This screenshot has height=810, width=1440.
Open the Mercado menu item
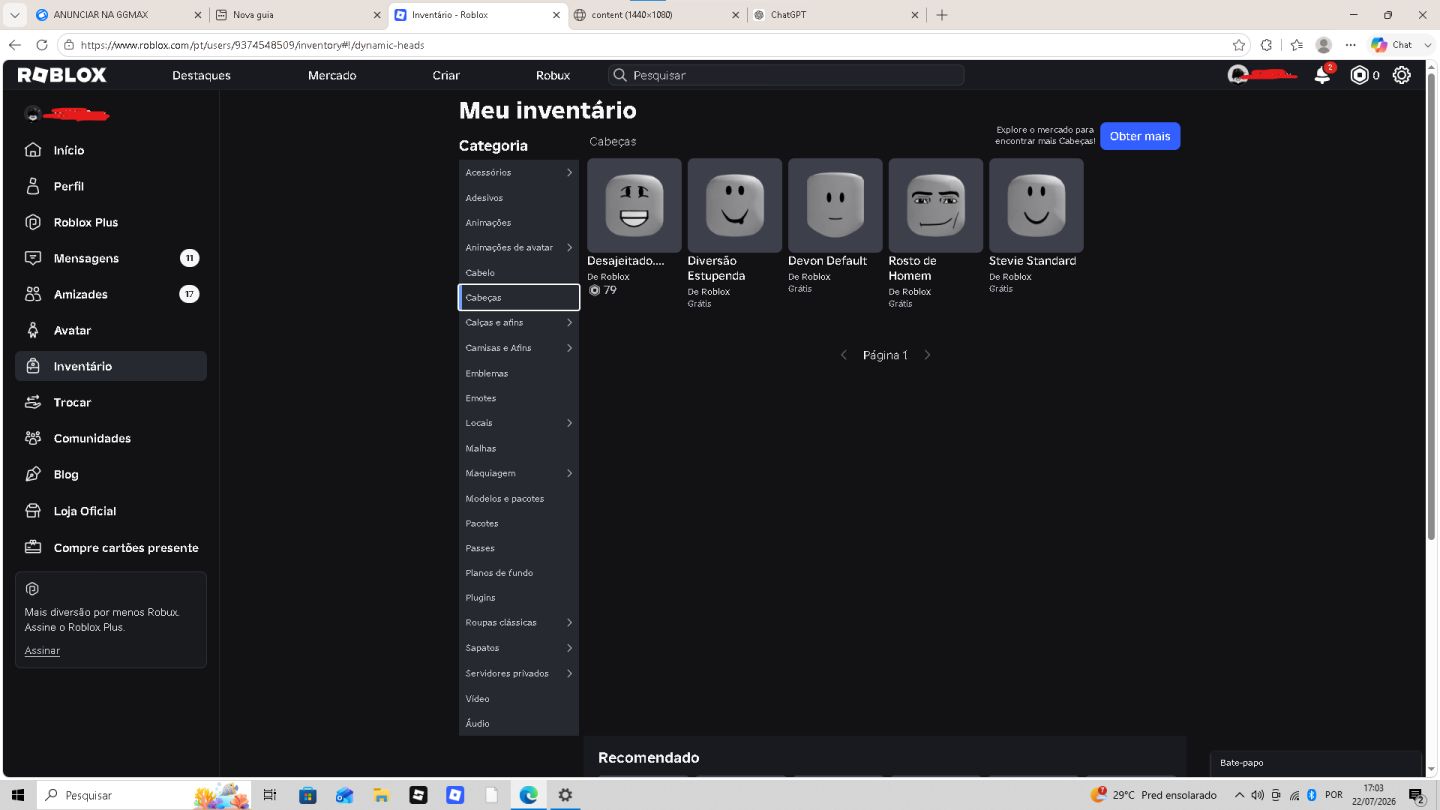click(332, 75)
